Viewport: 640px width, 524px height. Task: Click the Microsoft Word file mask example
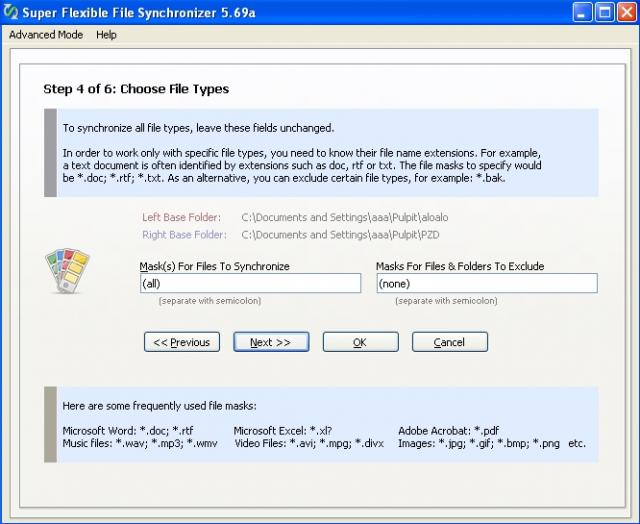pos(128,430)
